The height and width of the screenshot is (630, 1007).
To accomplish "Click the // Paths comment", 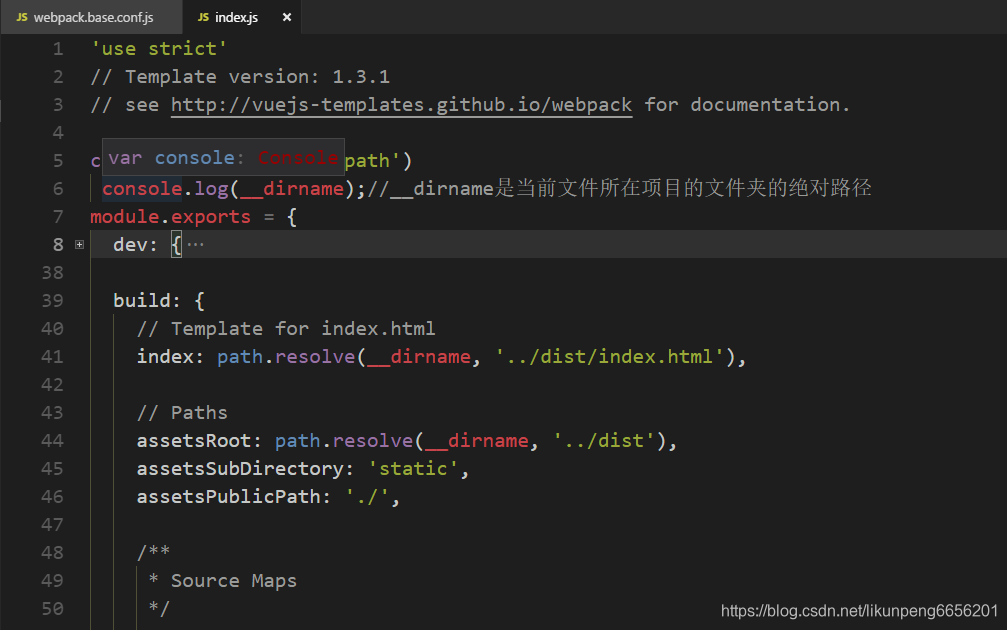I will point(182,413).
